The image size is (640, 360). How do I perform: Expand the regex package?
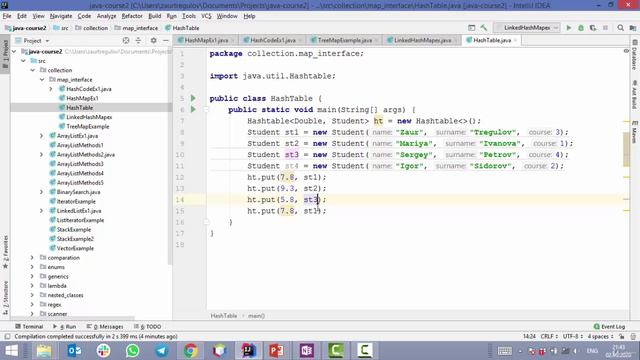(x=32, y=305)
